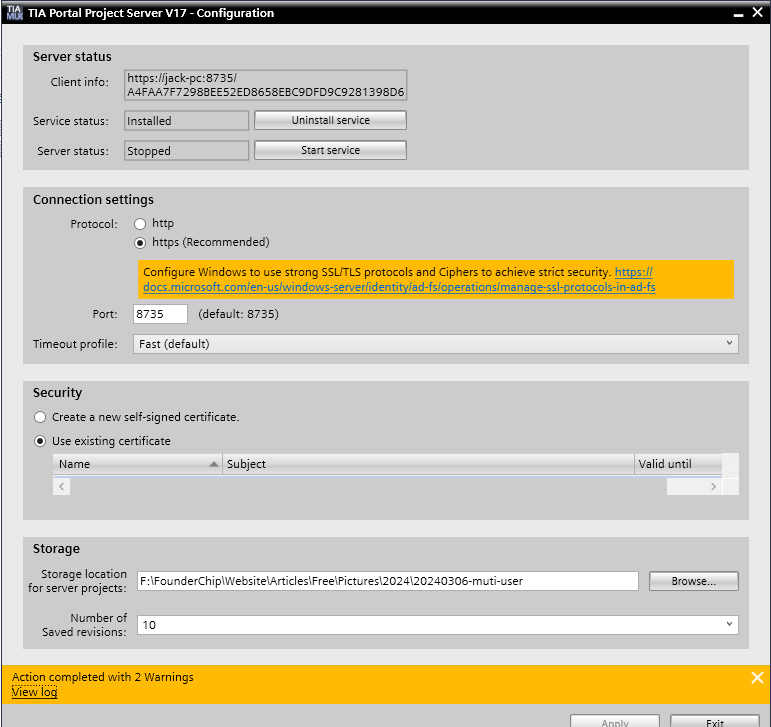Click 'Action completed with 2 Warnings' text
771x727 pixels.
103,677
